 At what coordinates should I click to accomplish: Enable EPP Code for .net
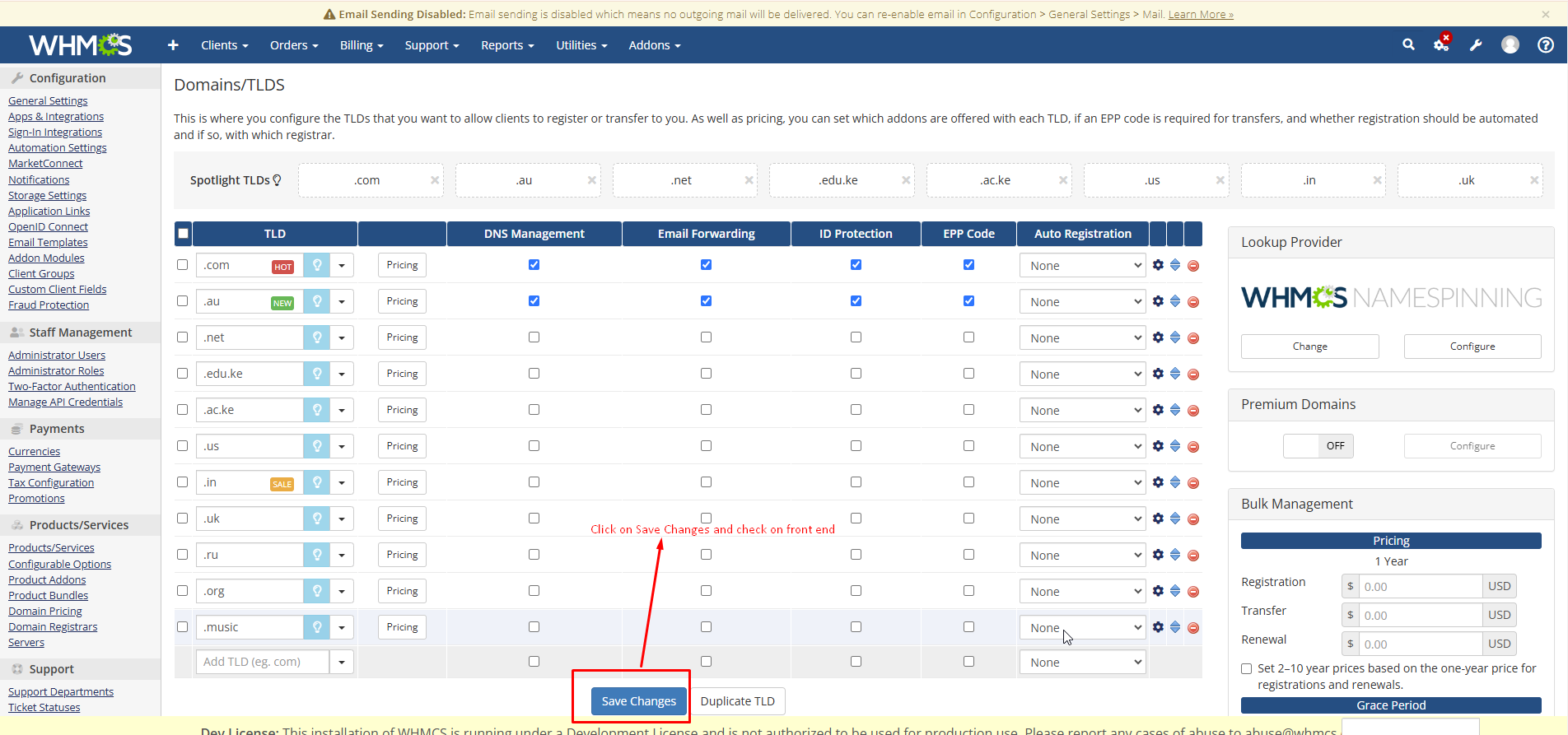point(968,337)
